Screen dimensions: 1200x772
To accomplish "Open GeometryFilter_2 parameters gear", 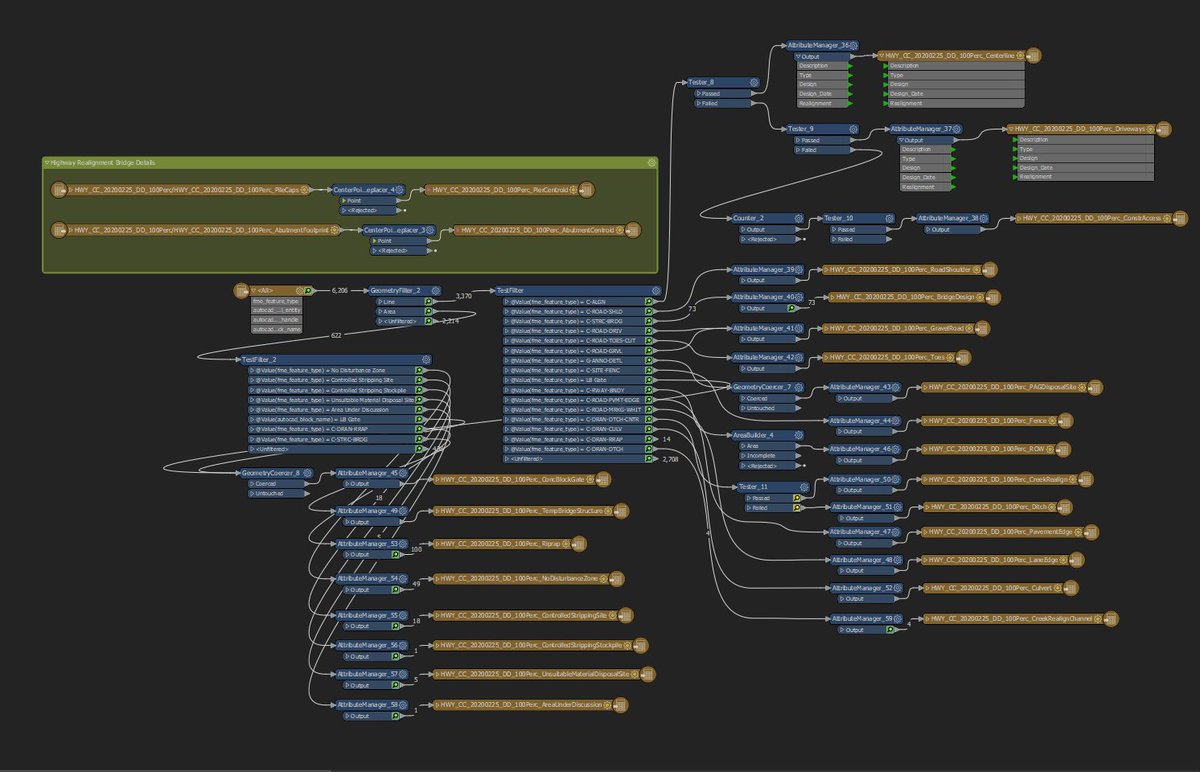I will click(436, 290).
